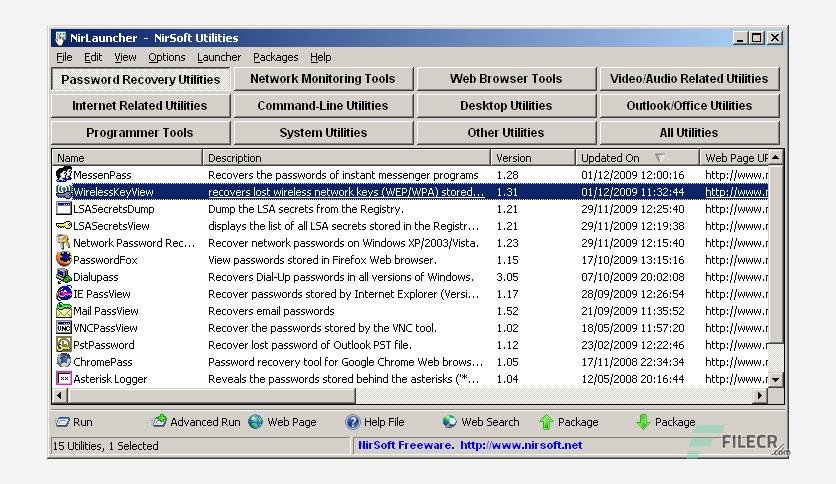Select the MessenPass utility icon
This screenshot has width=836, height=484.
click(x=64, y=174)
